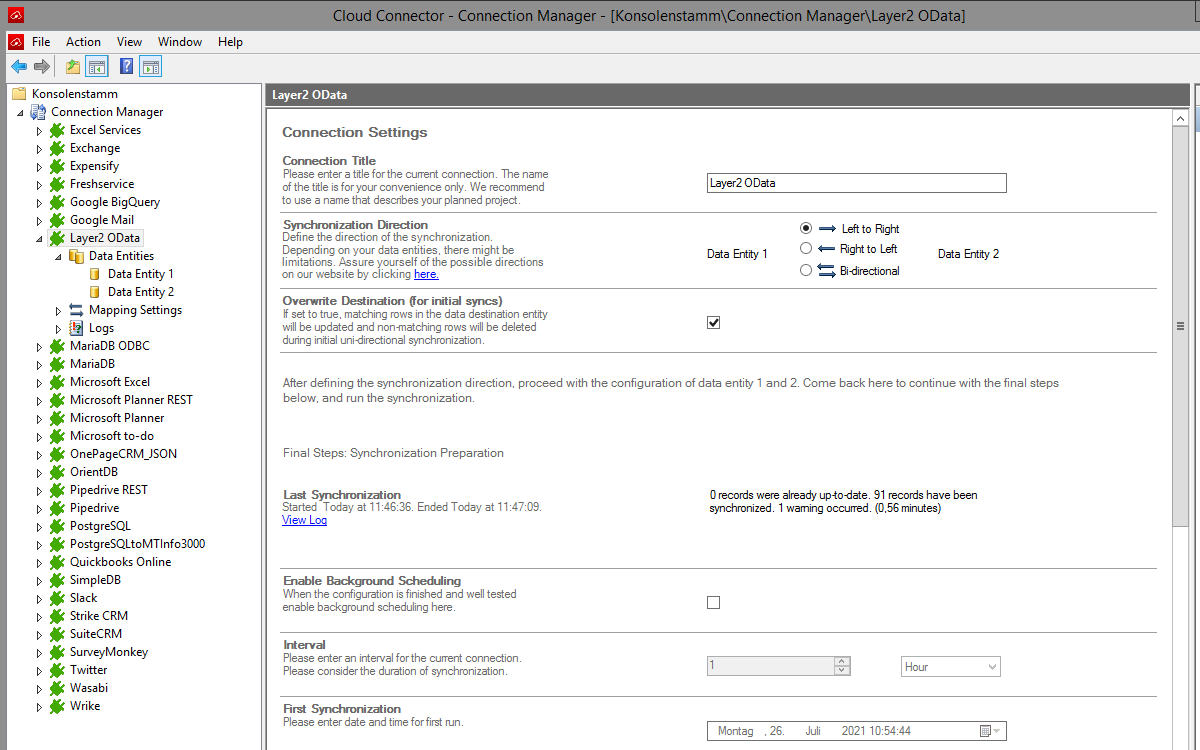Click the Exchange connection icon
The width and height of the screenshot is (1200, 750).
[x=57, y=148]
